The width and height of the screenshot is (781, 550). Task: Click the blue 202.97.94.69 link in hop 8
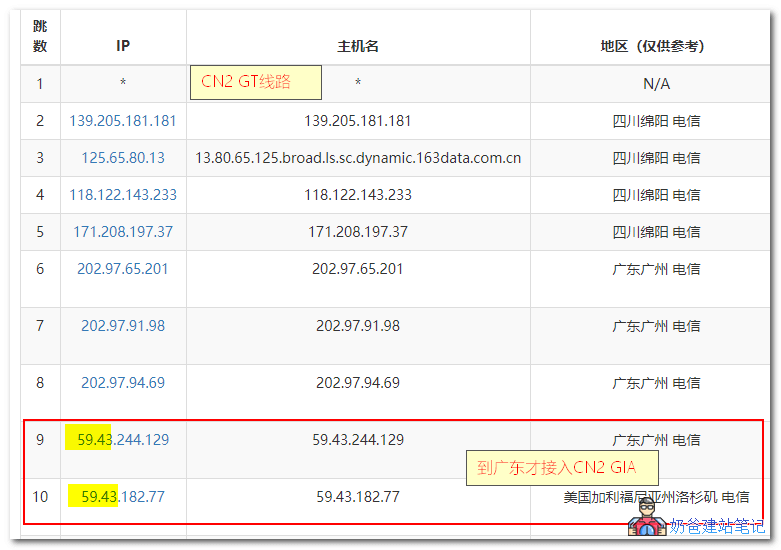pyautogui.click(x=123, y=383)
